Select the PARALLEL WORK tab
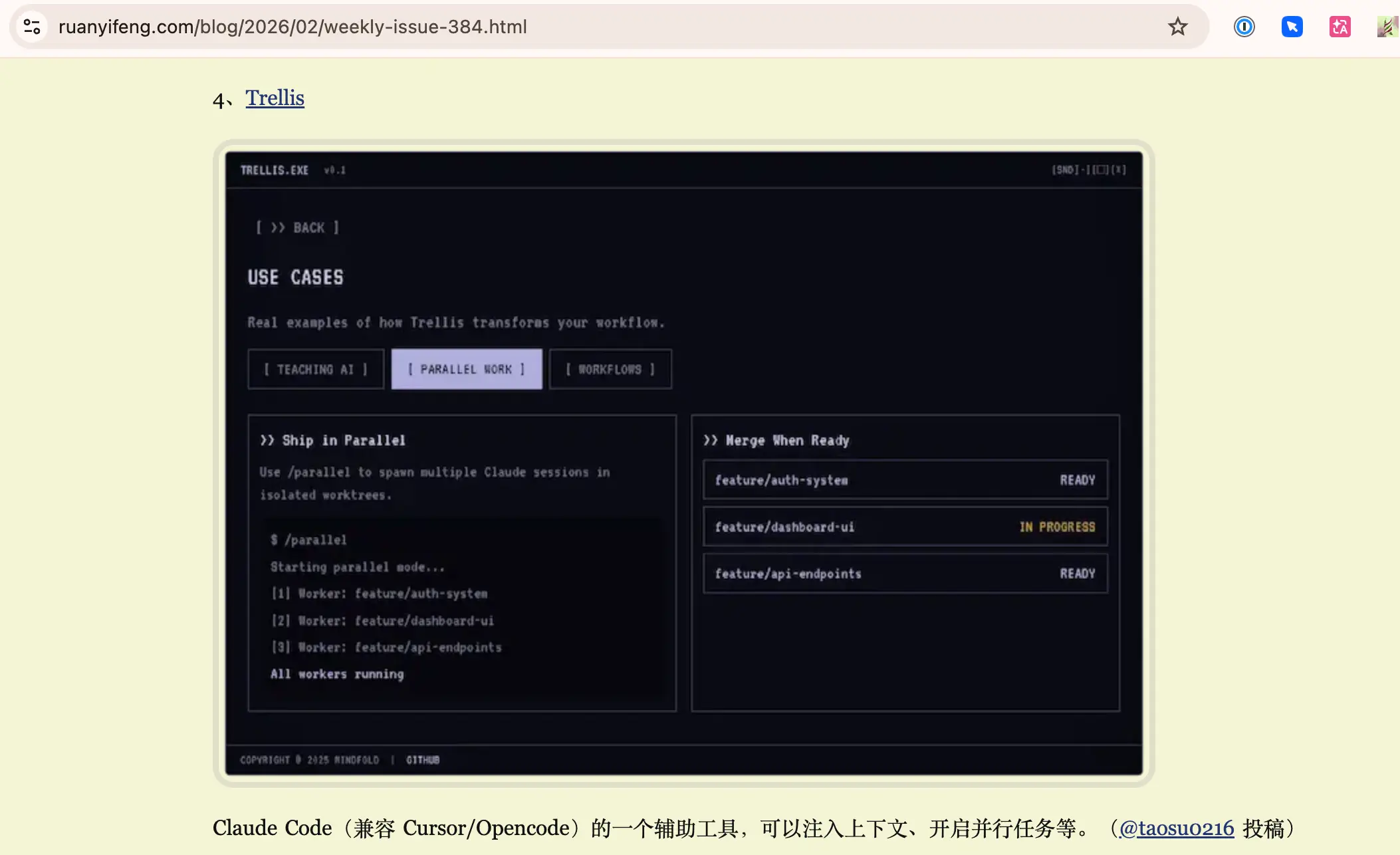 point(467,369)
